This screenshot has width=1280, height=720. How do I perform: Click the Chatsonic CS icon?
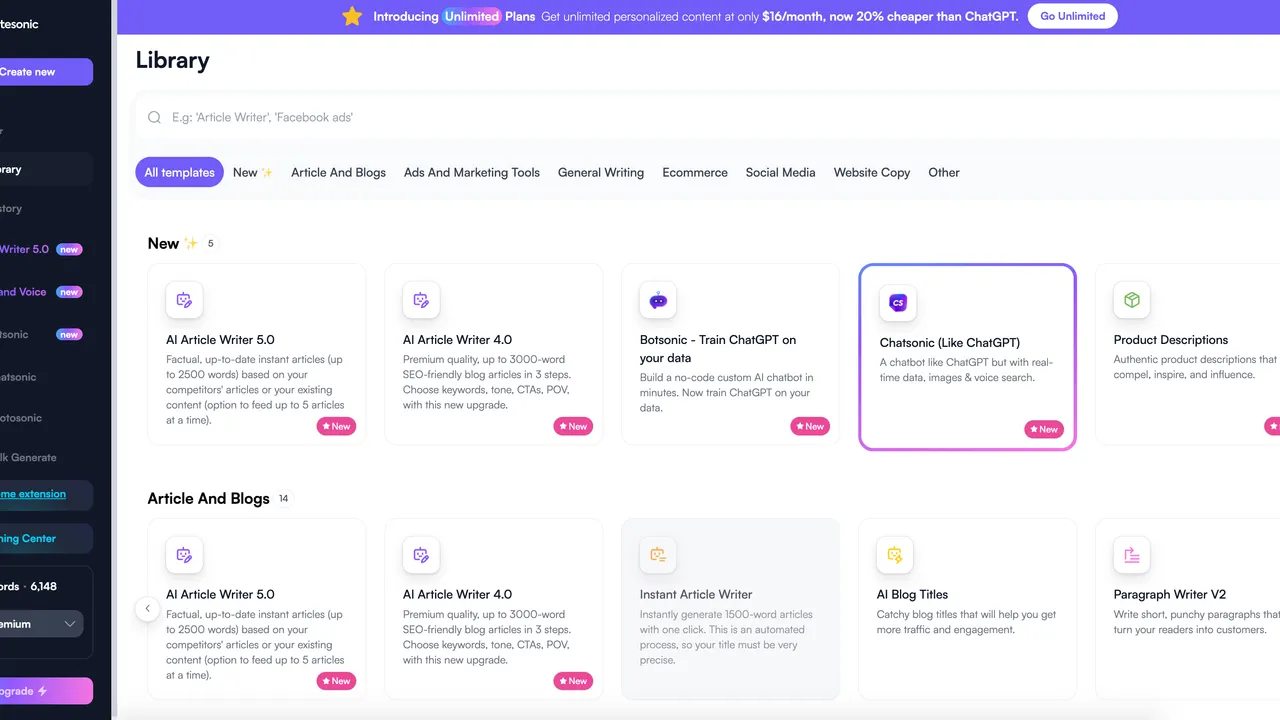pyautogui.click(x=898, y=302)
